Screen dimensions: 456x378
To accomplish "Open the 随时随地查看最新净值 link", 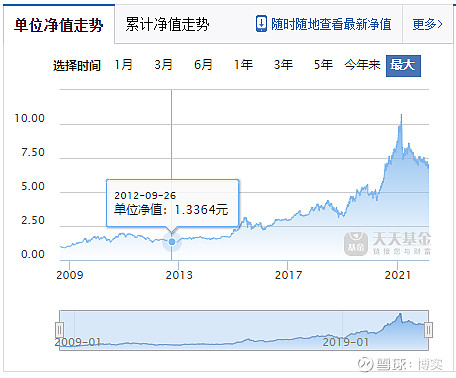I will [331, 24].
